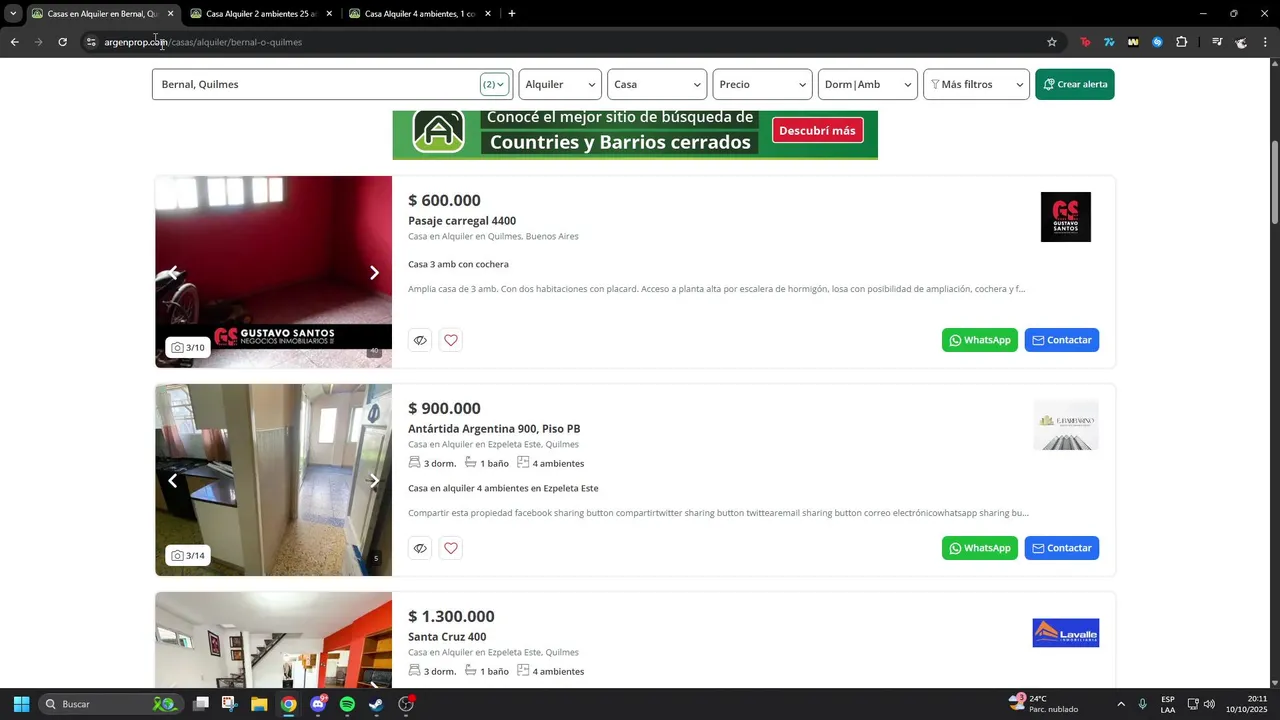This screenshot has height=720, width=1280.
Task: Contact Antártida Argentina listing via WhatsApp
Action: pyautogui.click(x=980, y=548)
